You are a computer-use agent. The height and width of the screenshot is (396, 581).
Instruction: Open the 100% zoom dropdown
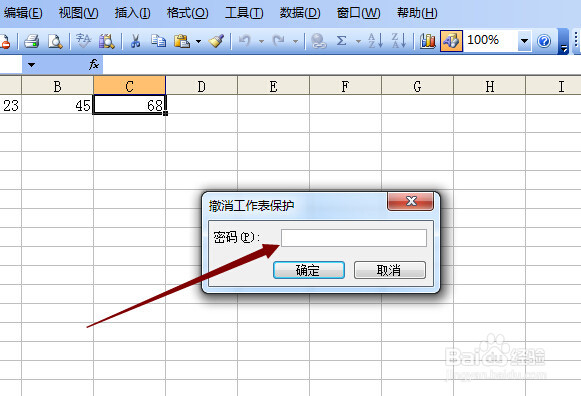(x=524, y=41)
